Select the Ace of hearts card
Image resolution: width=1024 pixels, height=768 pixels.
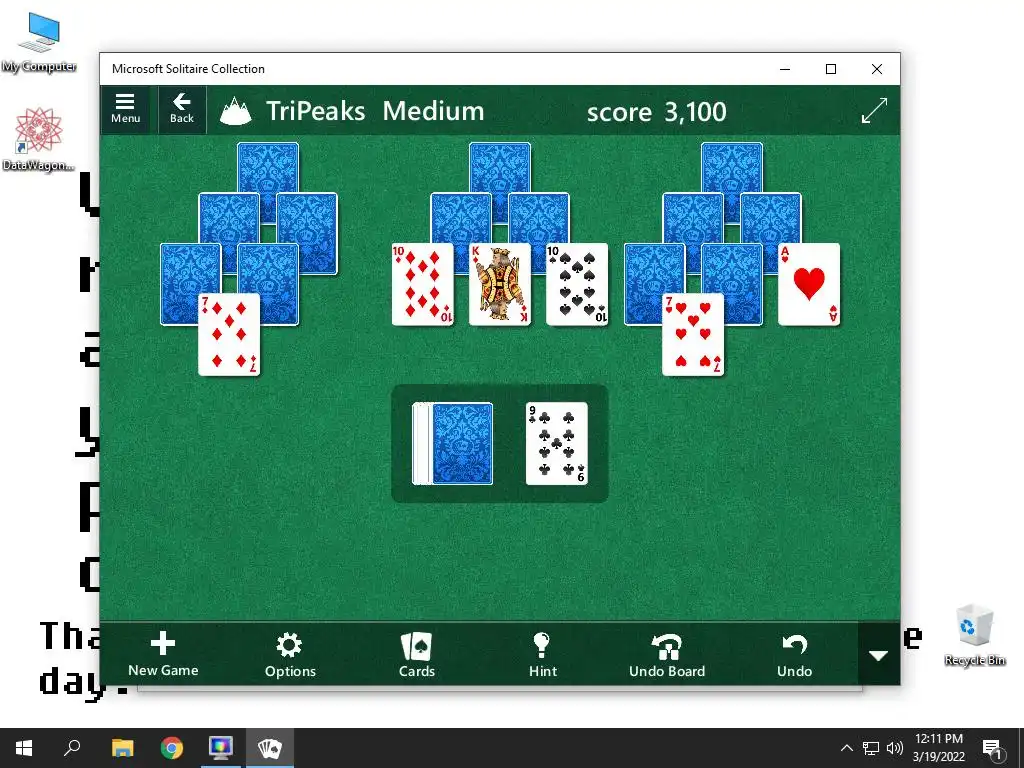809,284
